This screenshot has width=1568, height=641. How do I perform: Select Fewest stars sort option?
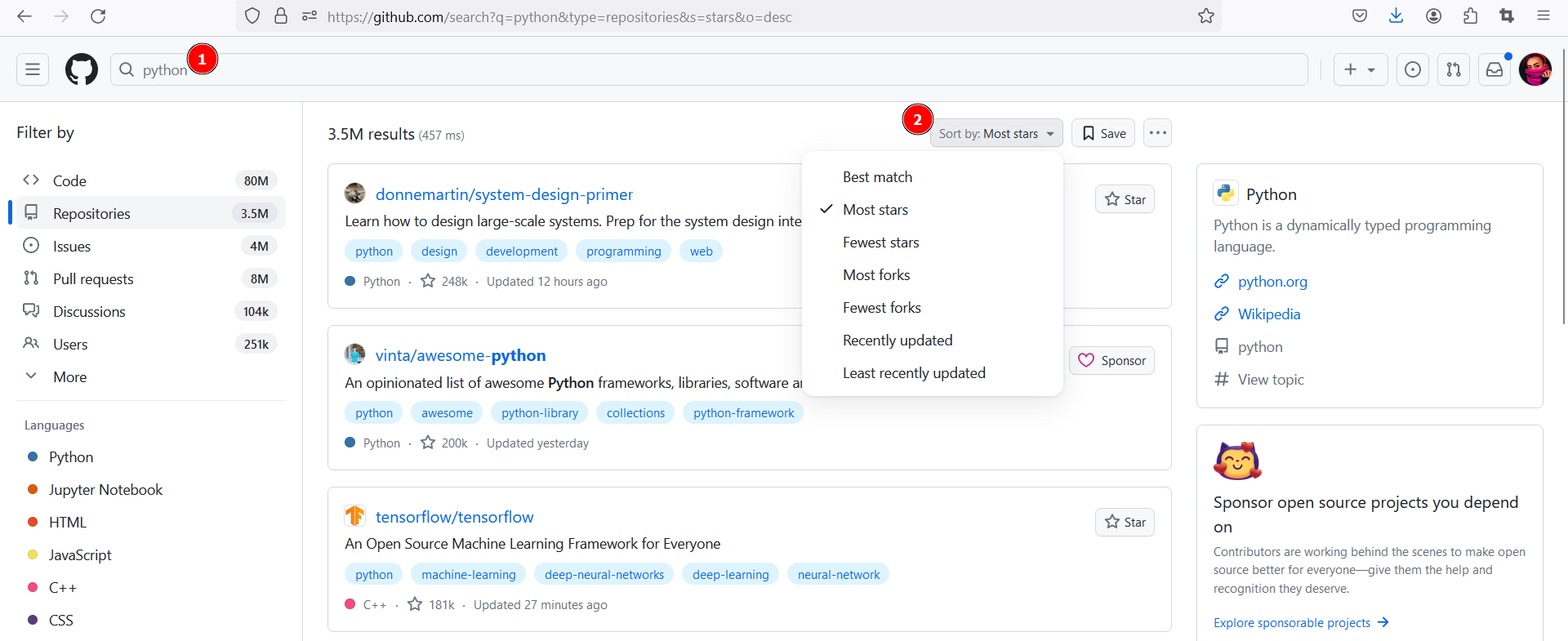coord(933,243)
